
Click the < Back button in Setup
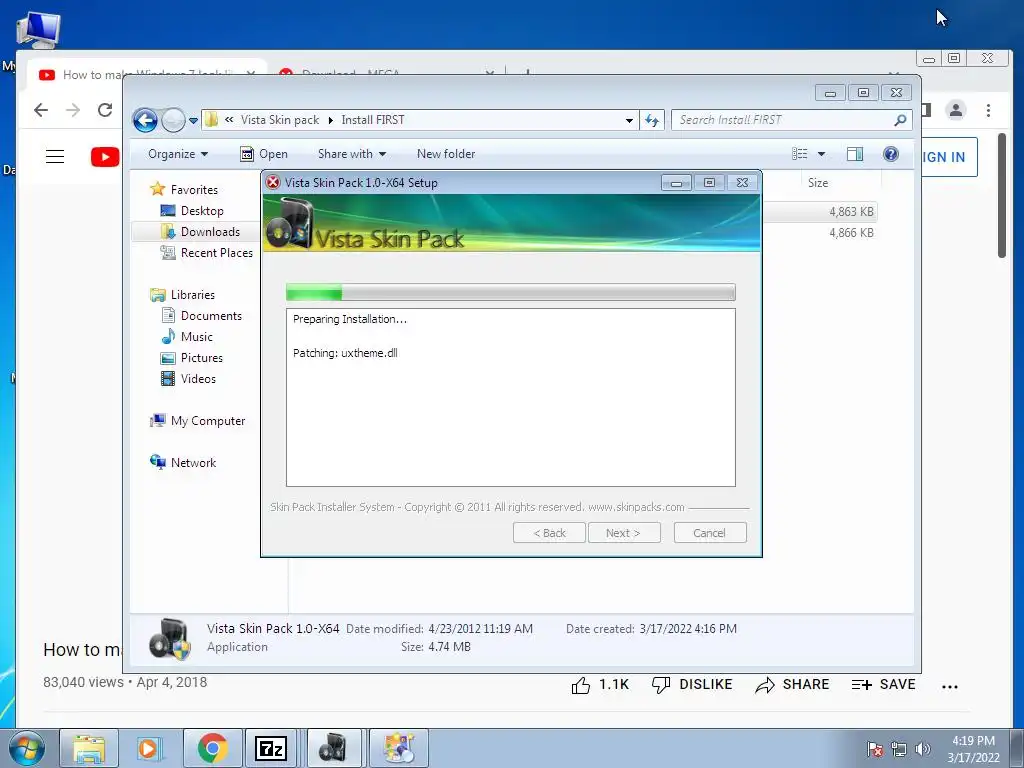549,533
